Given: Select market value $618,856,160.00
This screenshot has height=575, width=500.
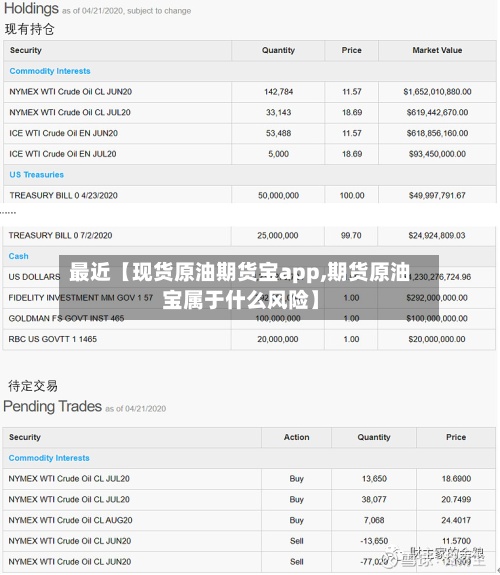Looking at the screenshot, I should (x=437, y=133).
